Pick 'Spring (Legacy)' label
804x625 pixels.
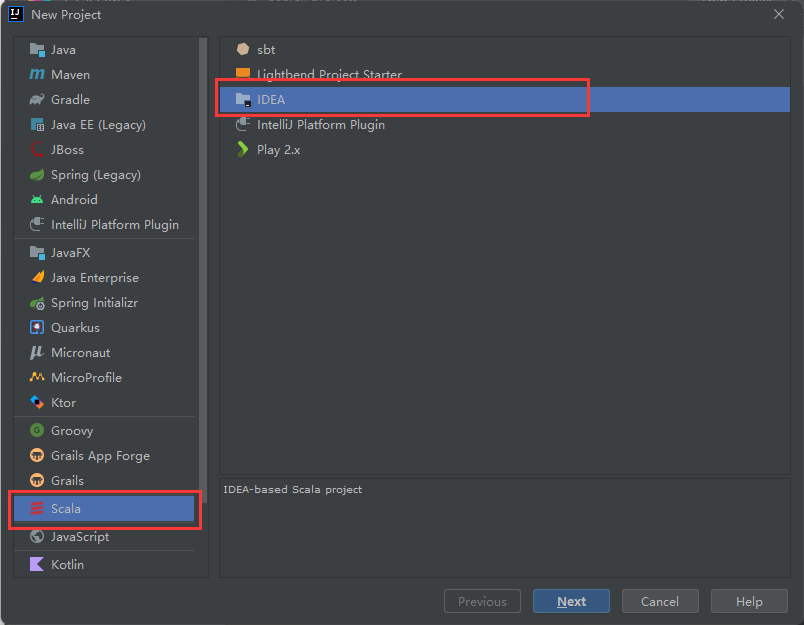point(96,175)
